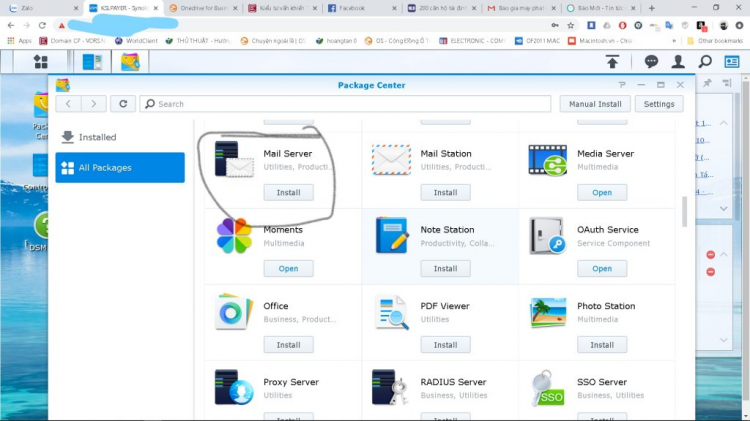
Task: Pin the widget panel pushpin icon
Action: click(x=707, y=84)
